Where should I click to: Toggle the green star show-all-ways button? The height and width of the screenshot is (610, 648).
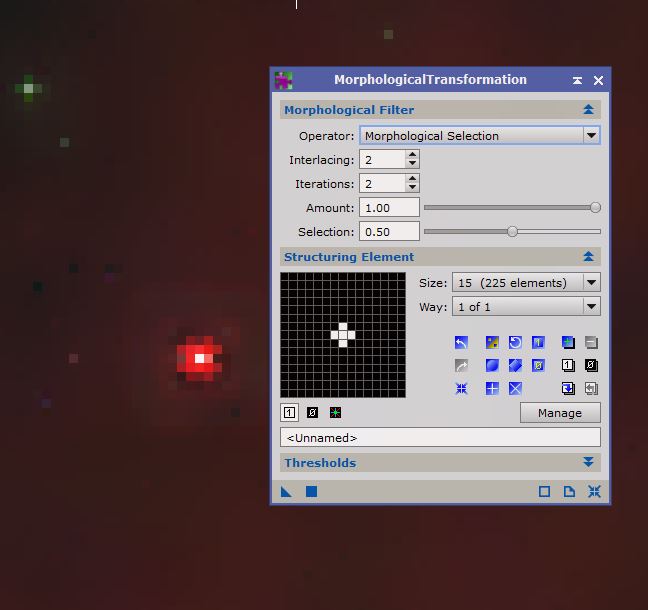(335, 412)
